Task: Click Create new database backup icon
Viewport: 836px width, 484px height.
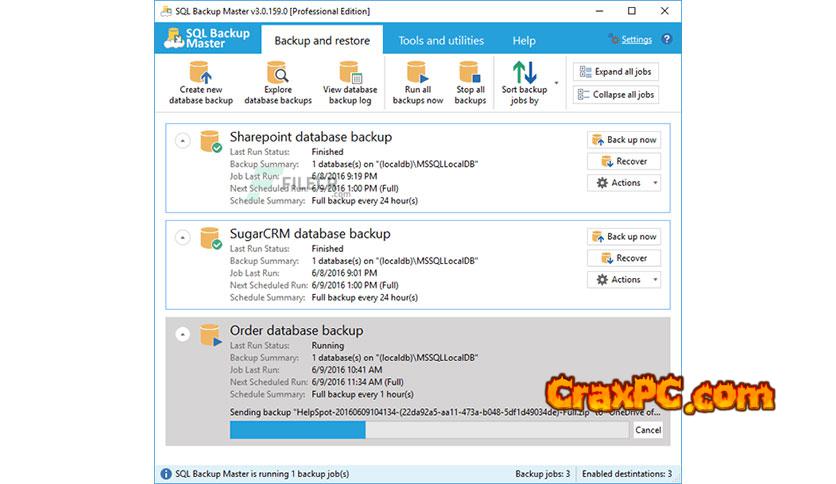Action: 200,72
